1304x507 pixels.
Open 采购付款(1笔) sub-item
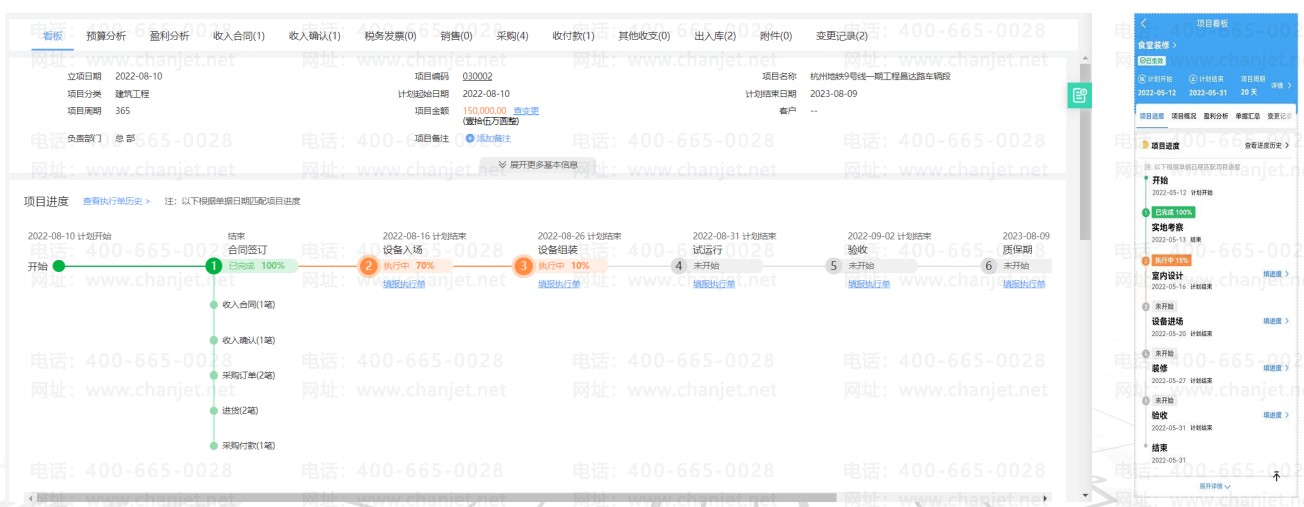pos(248,445)
